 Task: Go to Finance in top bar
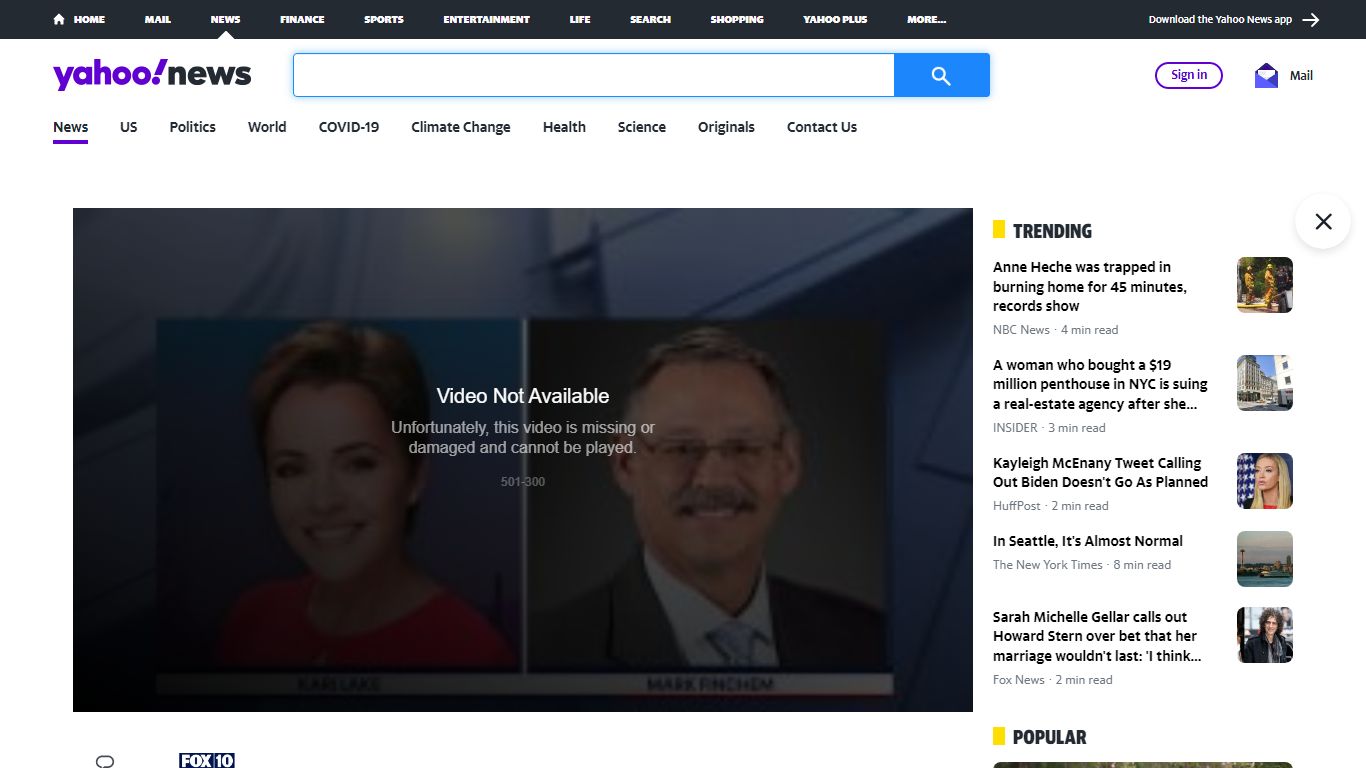302,19
